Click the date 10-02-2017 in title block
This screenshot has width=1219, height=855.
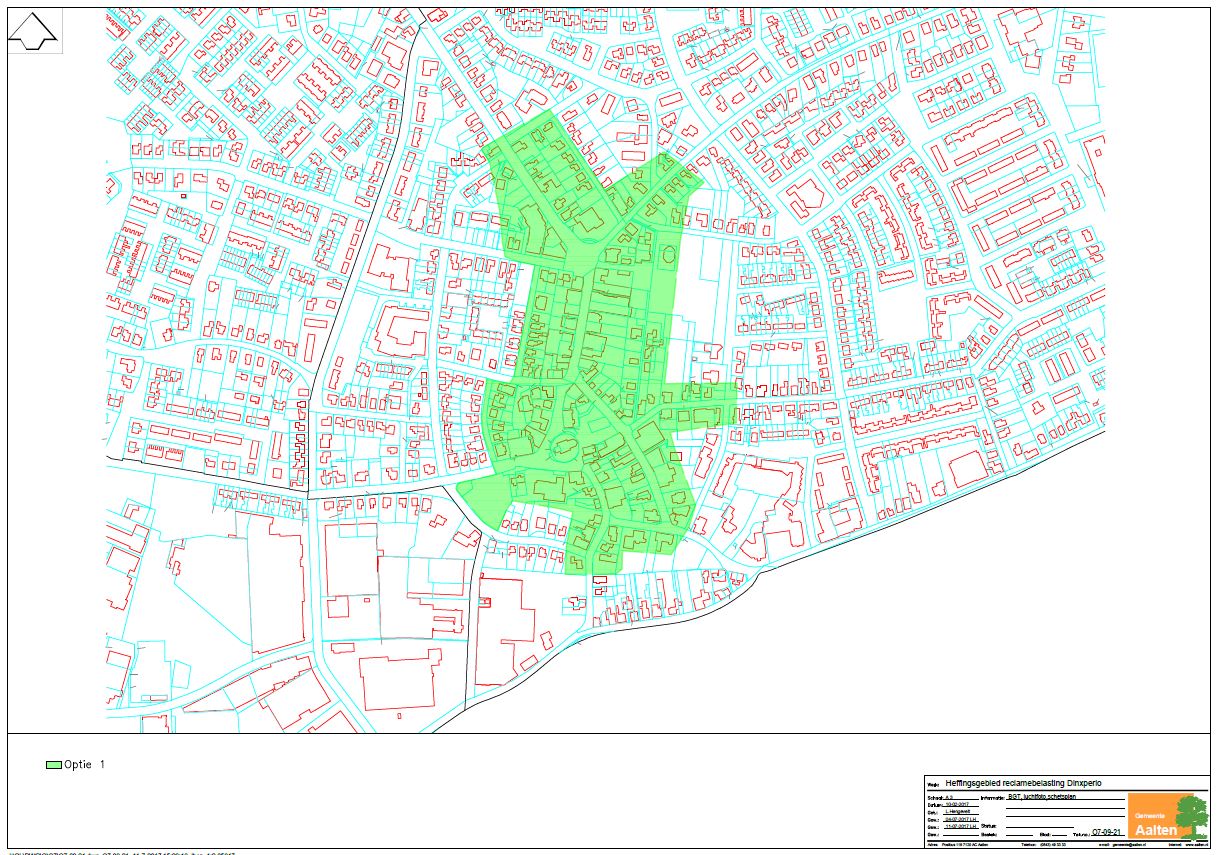tap(959, 805)
